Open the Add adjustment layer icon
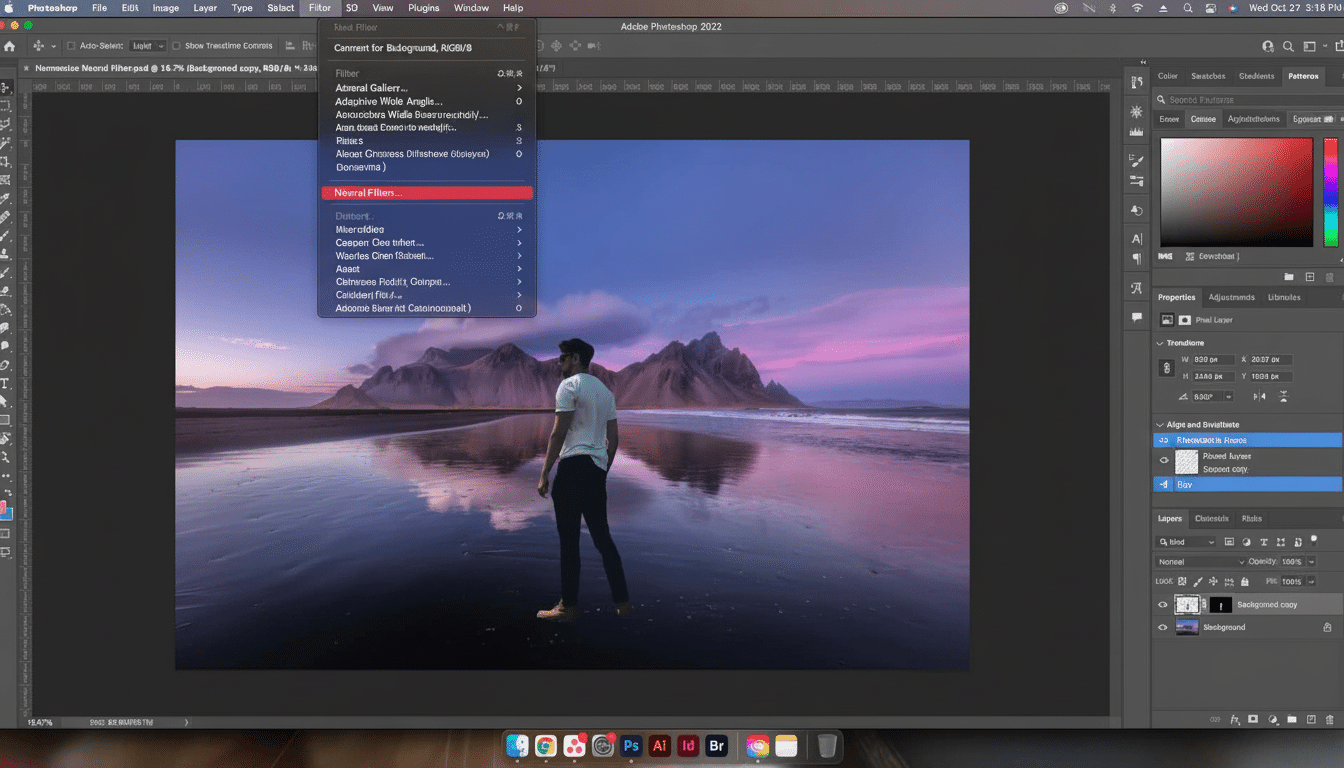 pos(1272,719)
